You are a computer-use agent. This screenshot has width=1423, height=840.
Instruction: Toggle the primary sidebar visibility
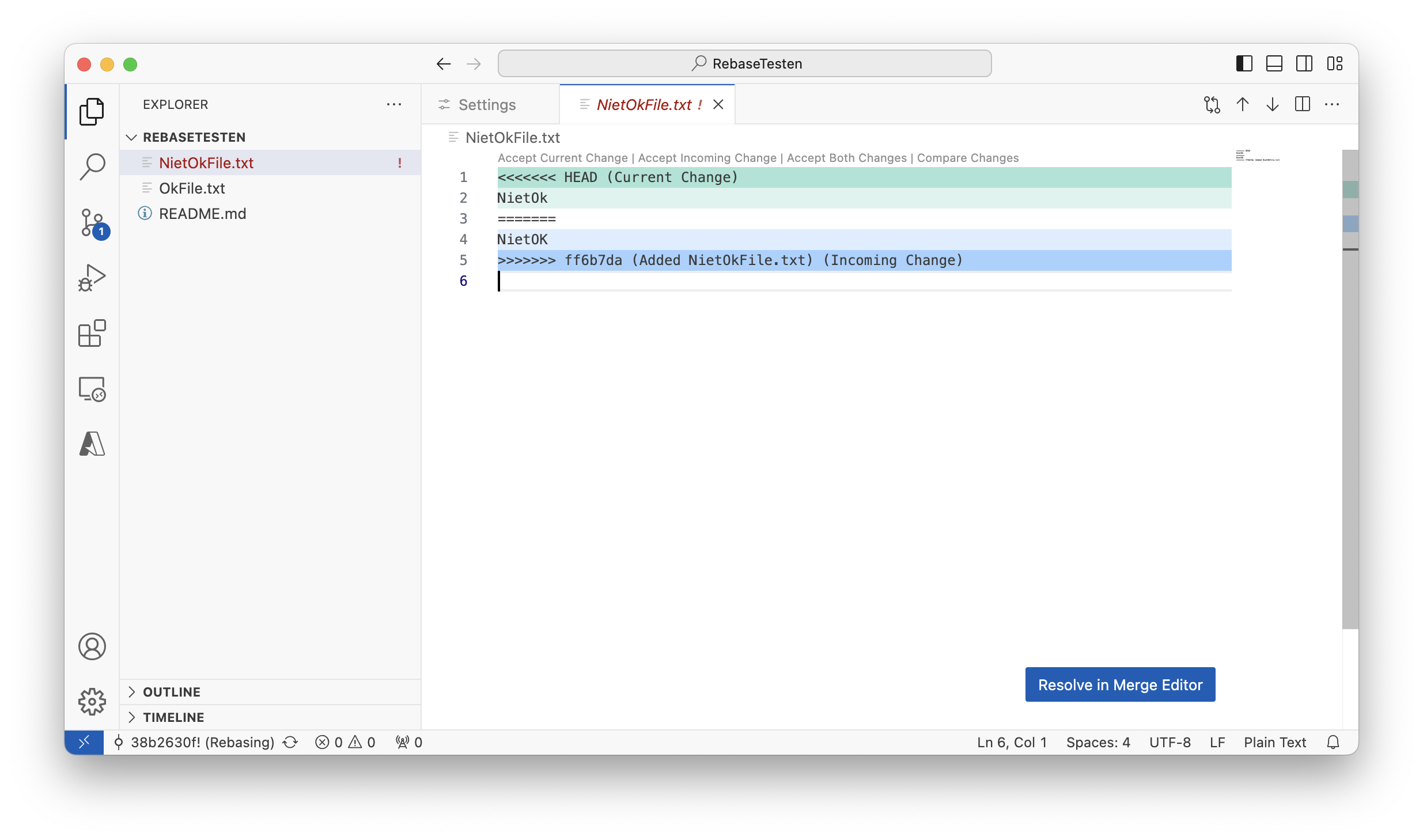coord(1244,63)
